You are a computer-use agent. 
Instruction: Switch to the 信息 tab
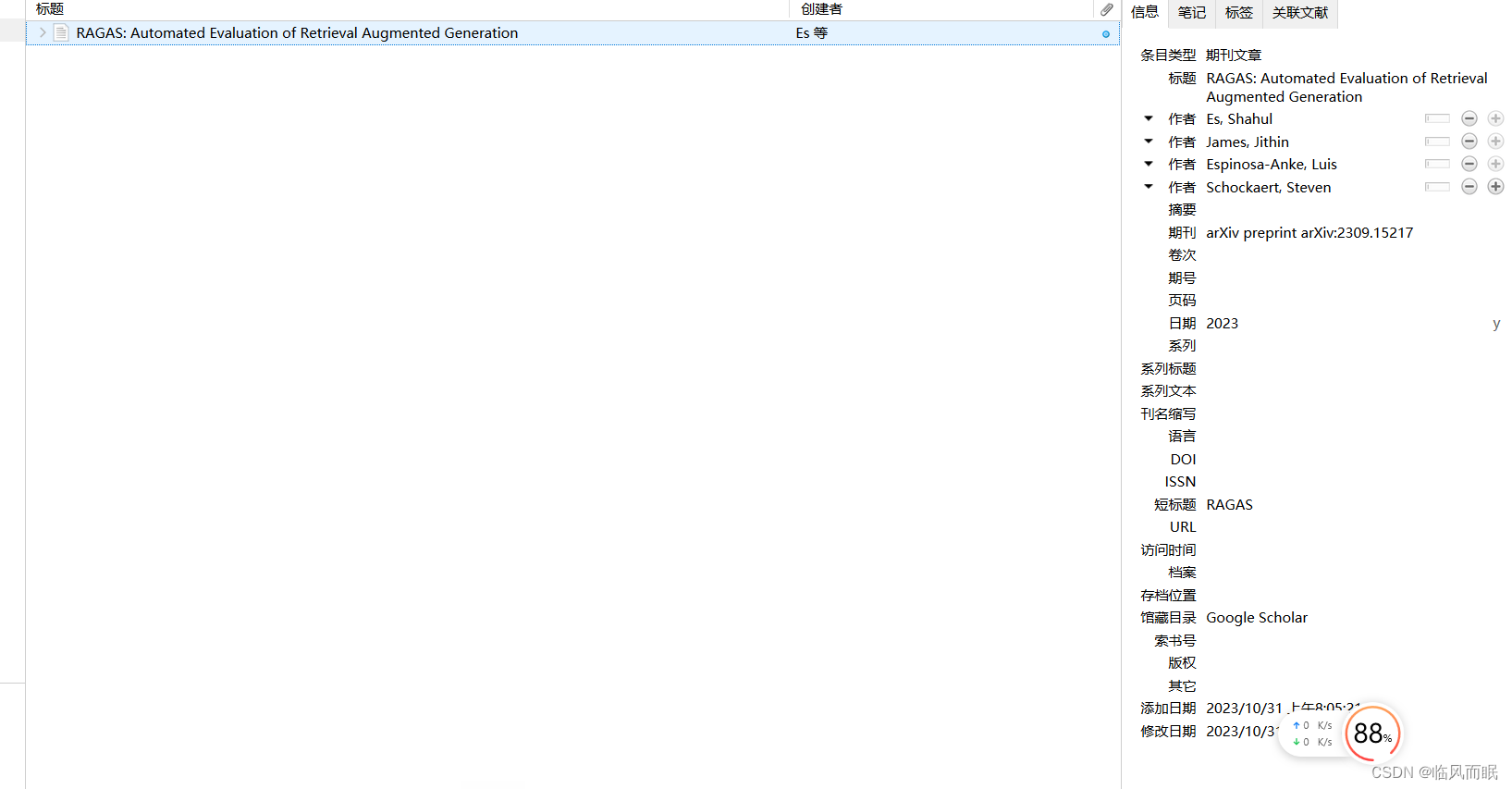1145,12
